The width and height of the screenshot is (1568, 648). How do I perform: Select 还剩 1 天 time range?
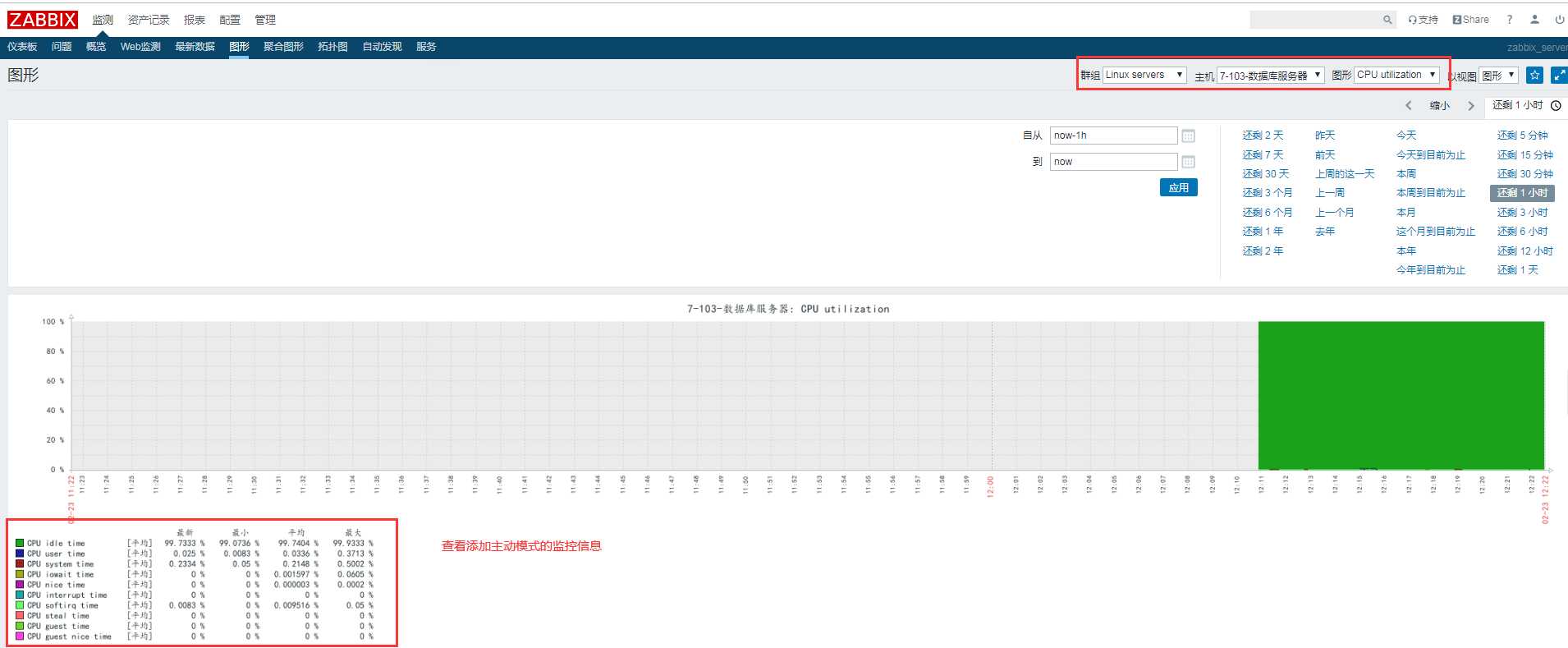click(1517, 269)
